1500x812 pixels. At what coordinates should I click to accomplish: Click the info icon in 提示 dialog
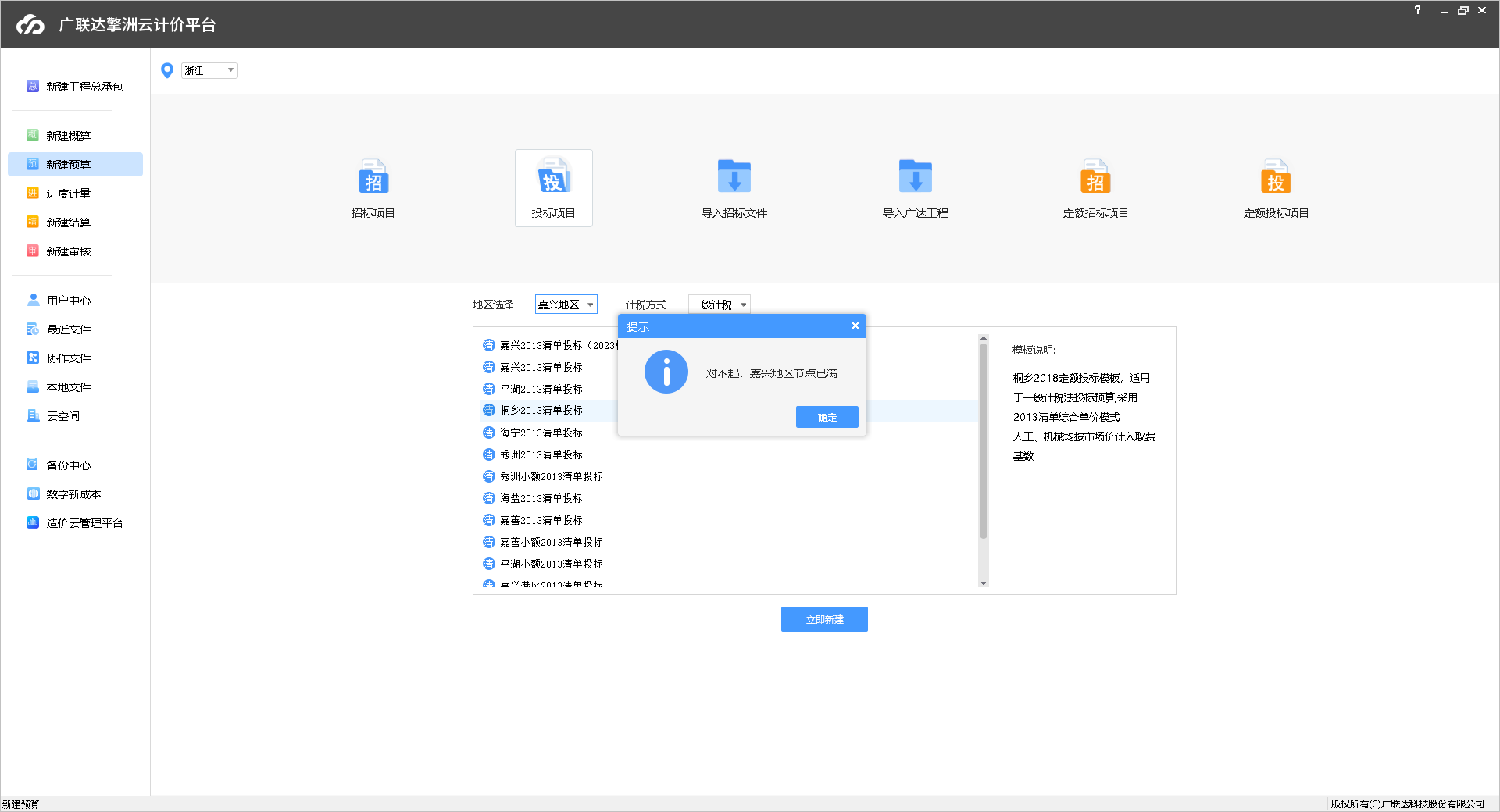click(666, 372)
